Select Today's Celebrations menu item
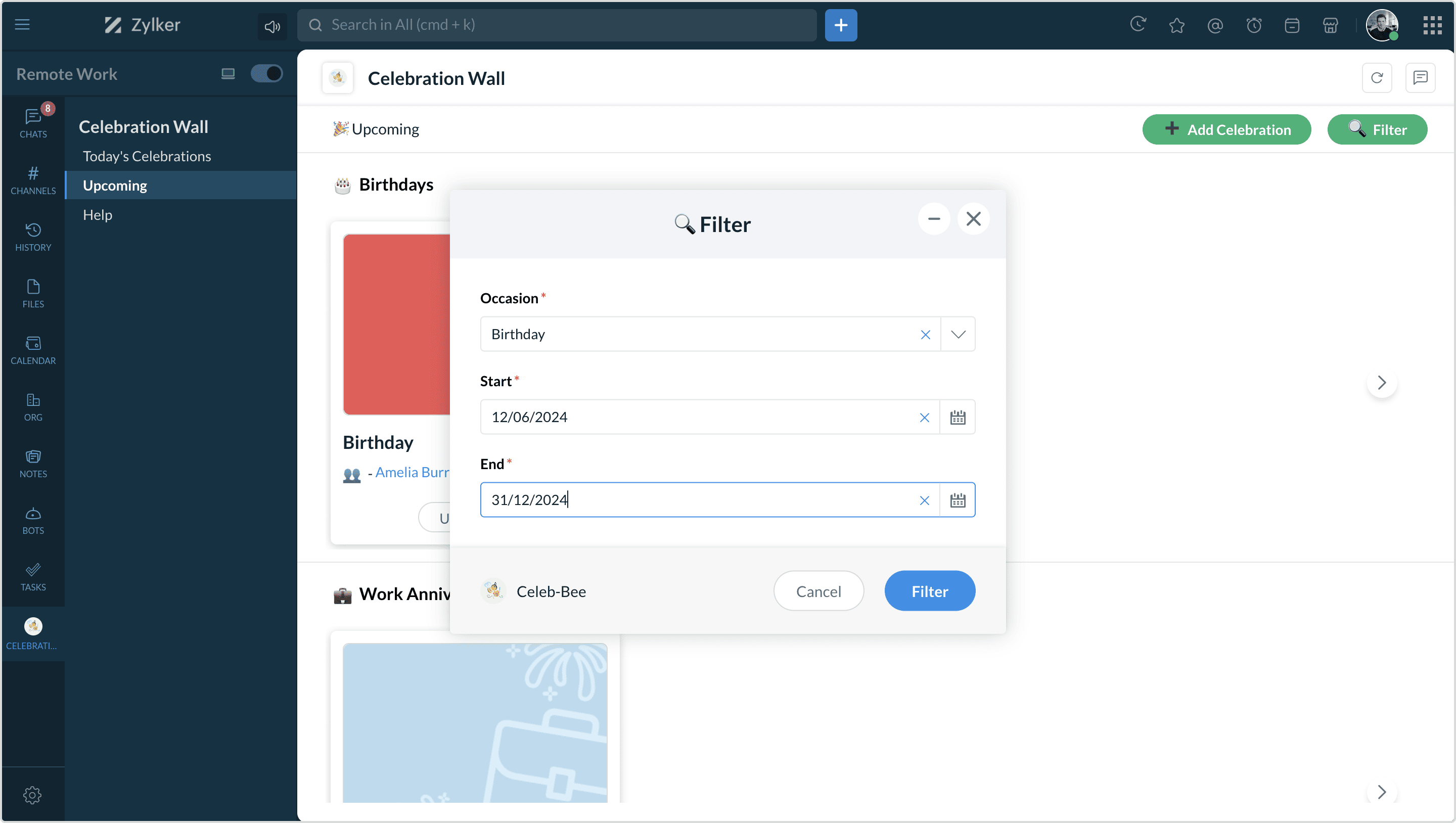 pos(147,156)
